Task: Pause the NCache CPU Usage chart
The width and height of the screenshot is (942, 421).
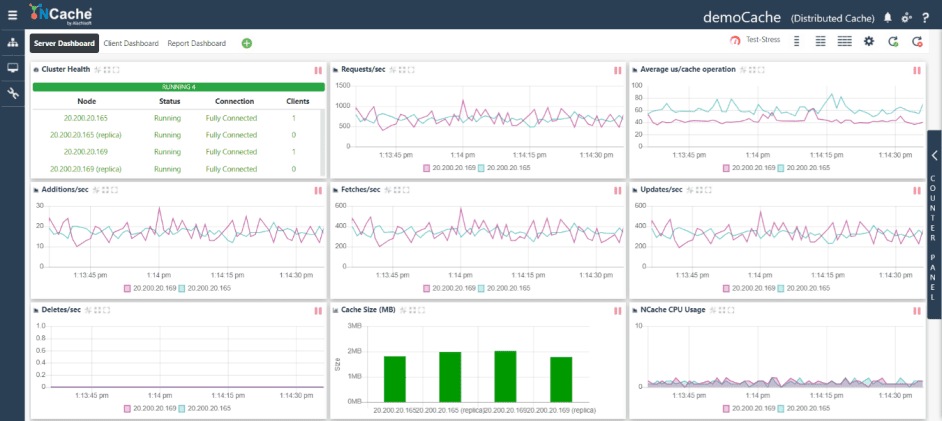Action: pyautogui.click(x=917, y=310)
